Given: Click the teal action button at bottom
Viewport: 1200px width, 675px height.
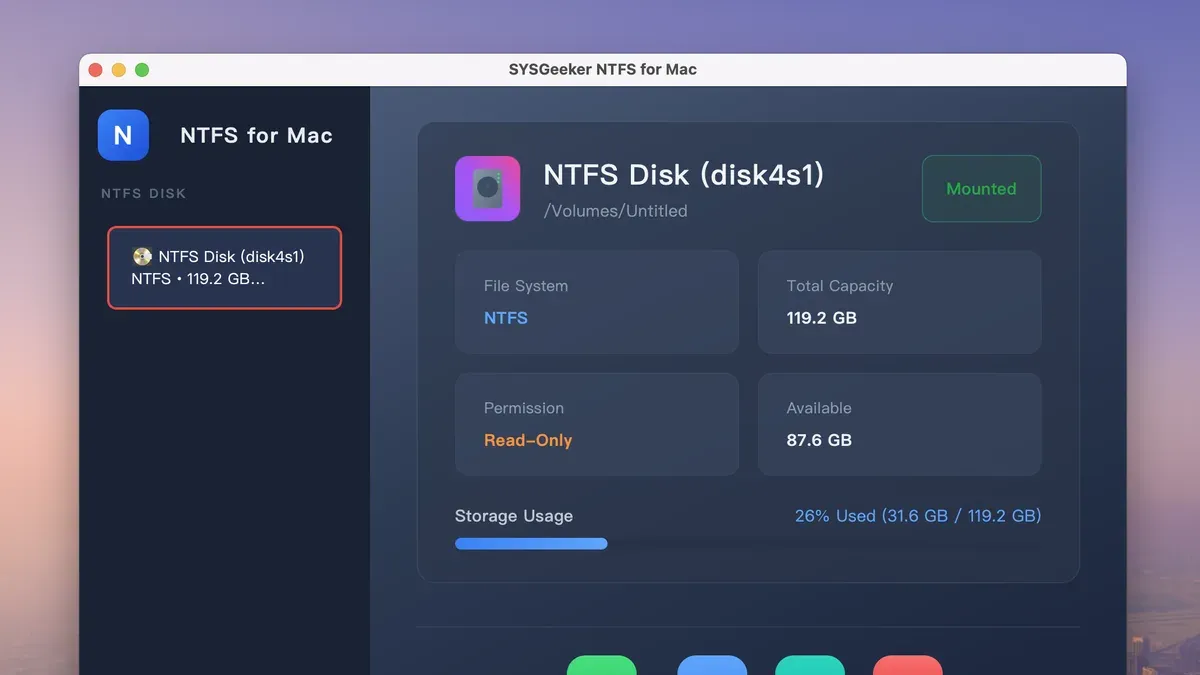Looking at the screenshot, I should pyautogui.click(x=810, y=665).
